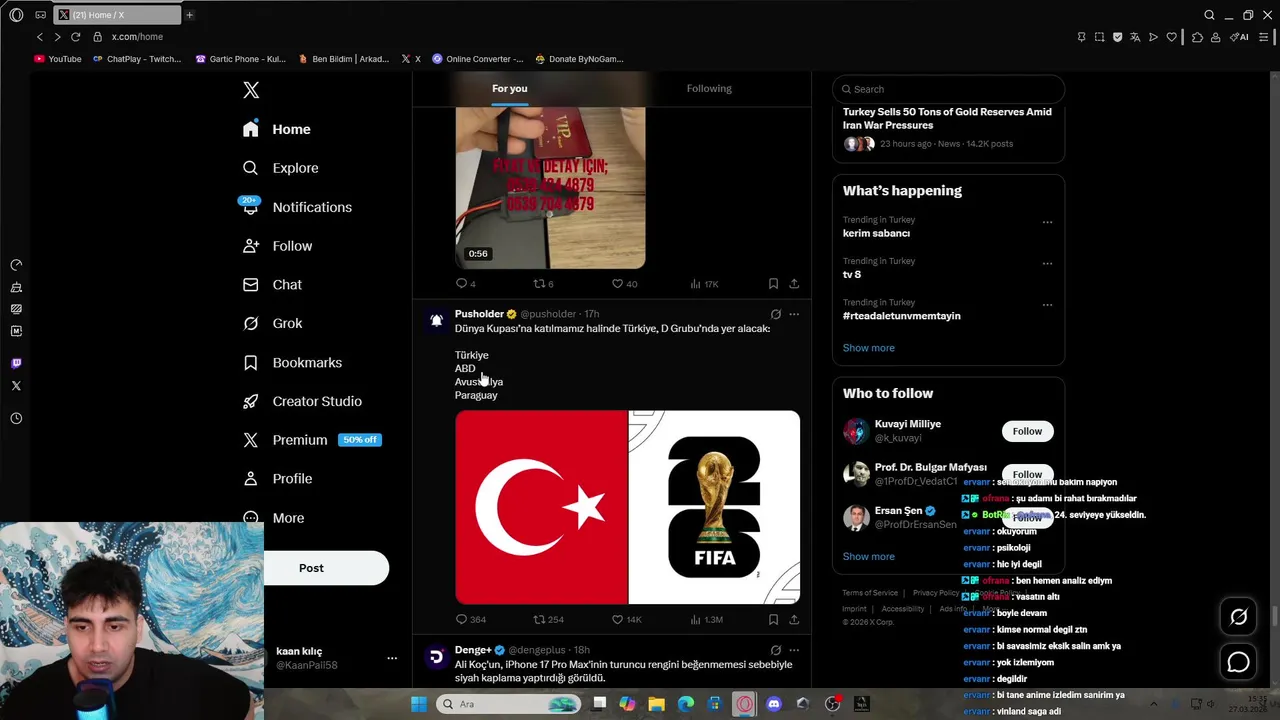
Task: Select the For you tab
Action: click(509, 89)
